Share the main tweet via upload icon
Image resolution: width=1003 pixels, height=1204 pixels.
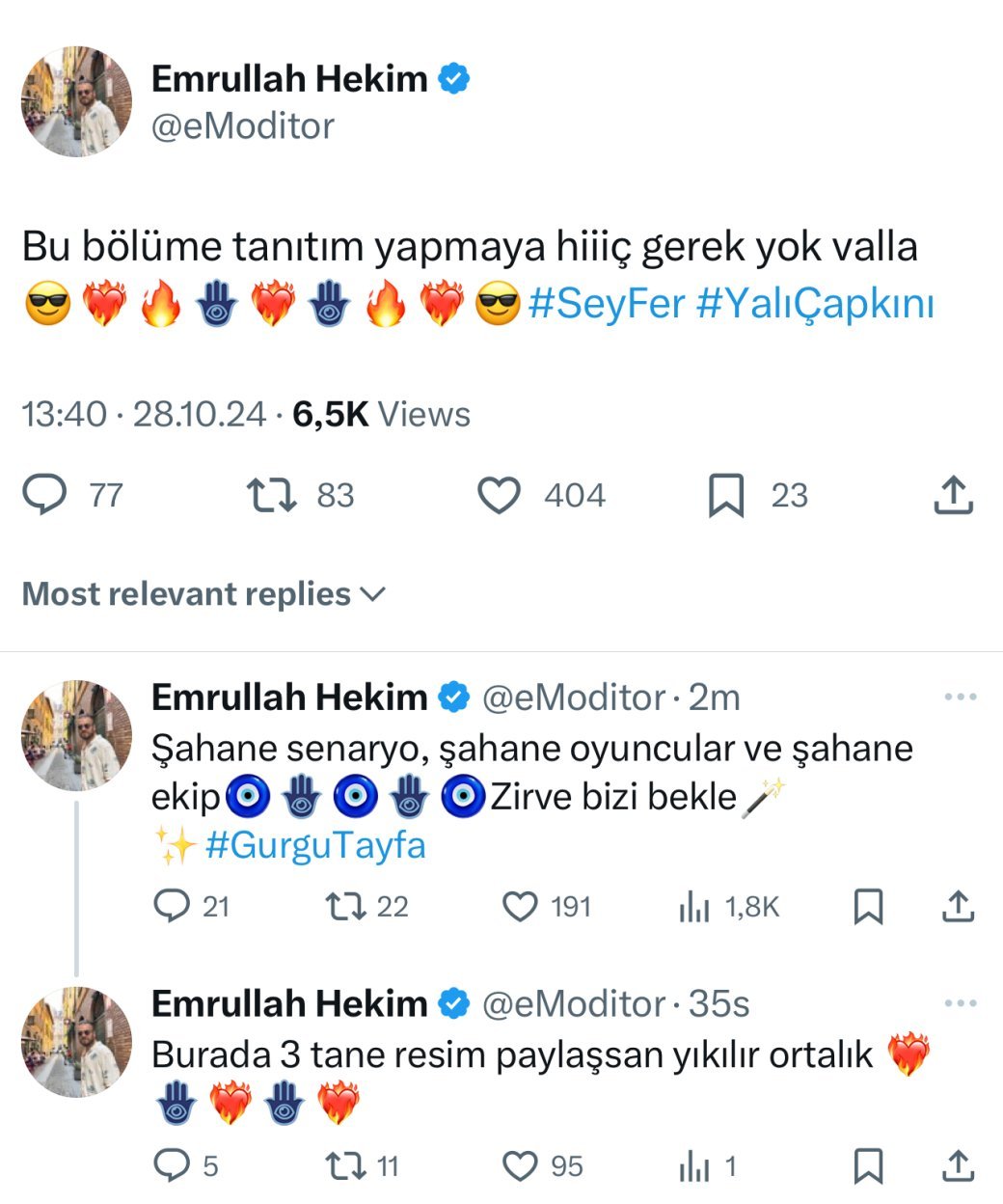[x=954, y=495]
